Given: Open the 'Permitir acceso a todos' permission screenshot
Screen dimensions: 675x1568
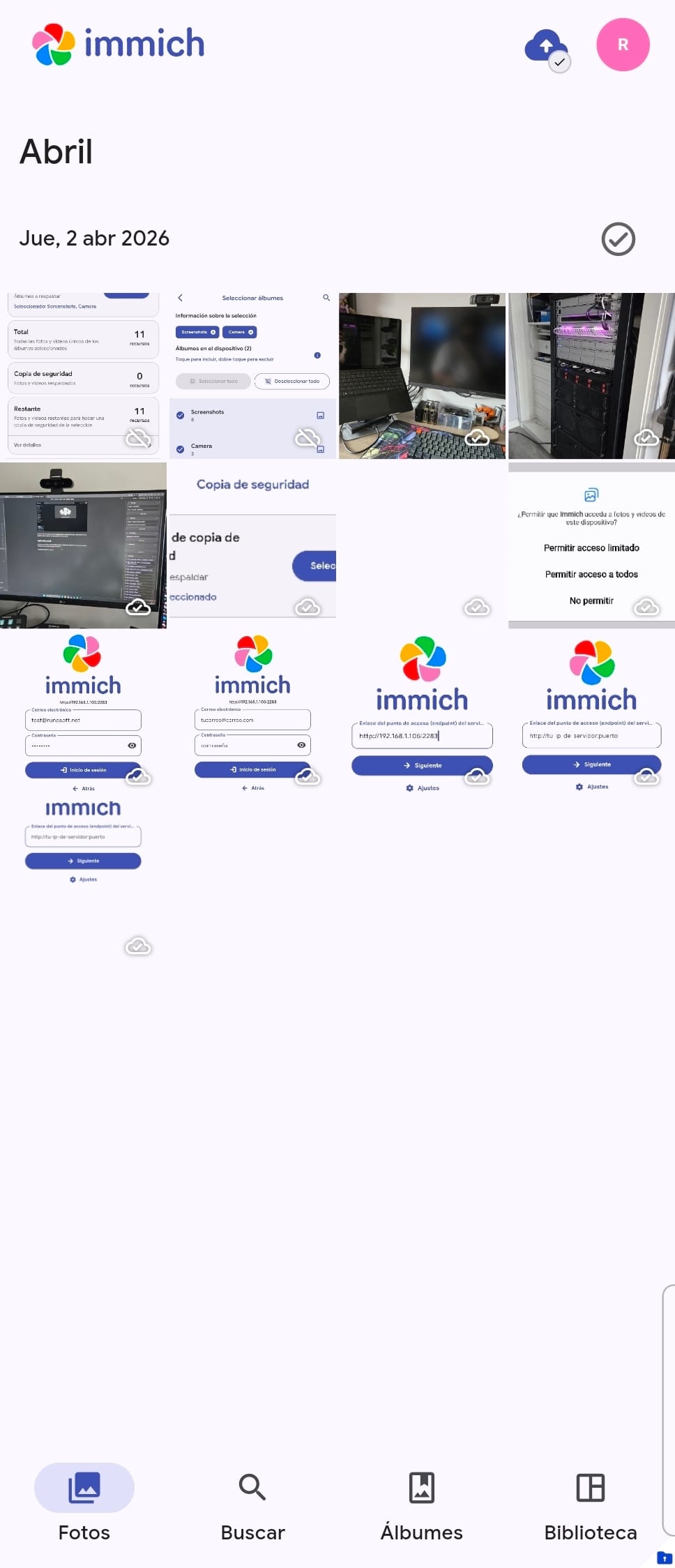Looking at the screenshot, I should click(591, 545).
